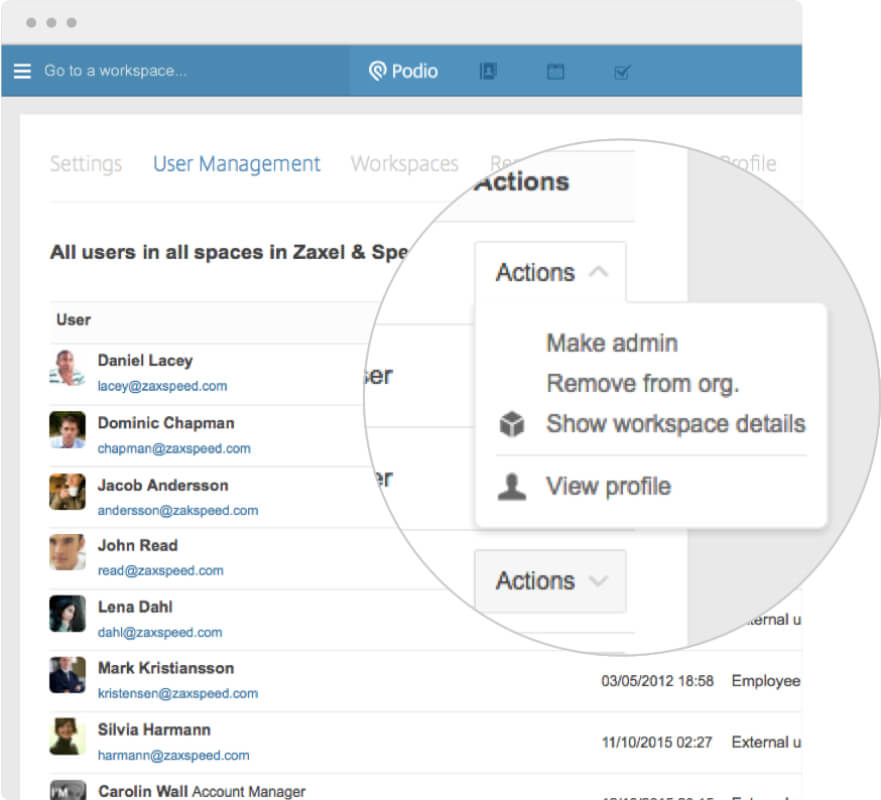
Task: Open Jacob Andersson's avatar
Action: coord(67,492)
